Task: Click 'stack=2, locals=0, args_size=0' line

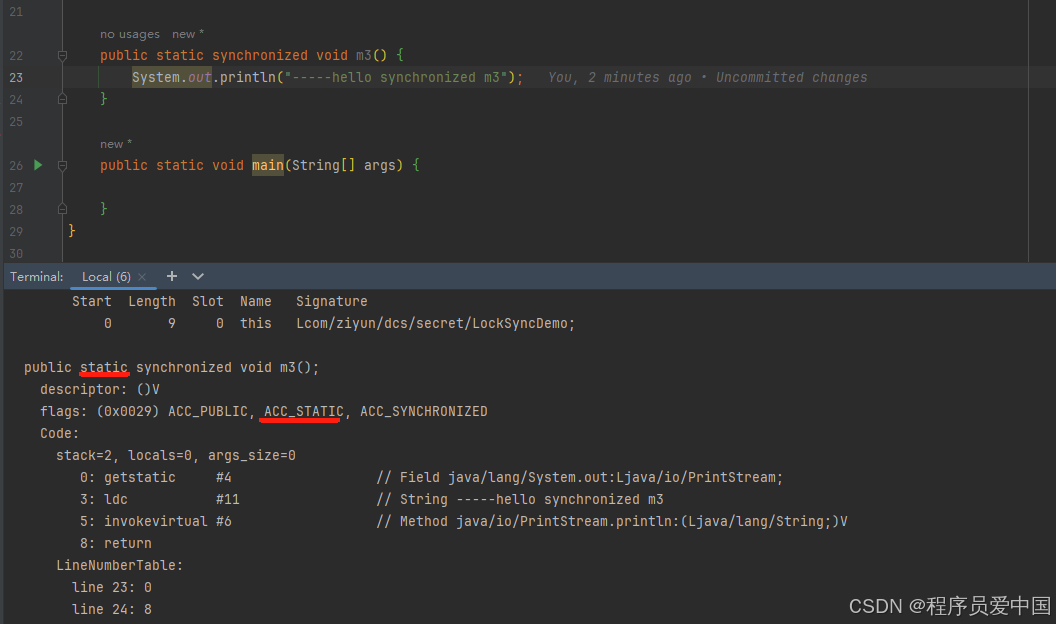Action: (176, 456)
